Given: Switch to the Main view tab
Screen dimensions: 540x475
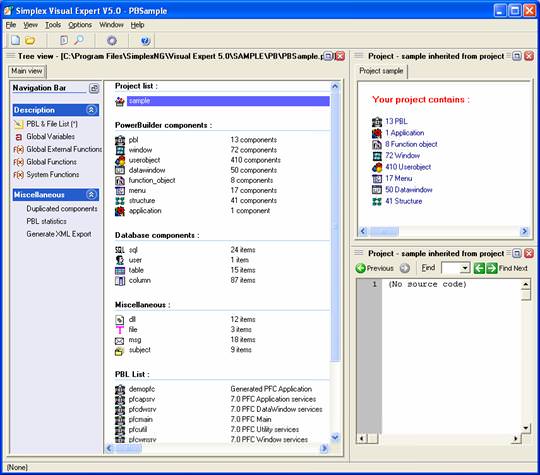Looking at the screenshot, I should tap(27, 71).
